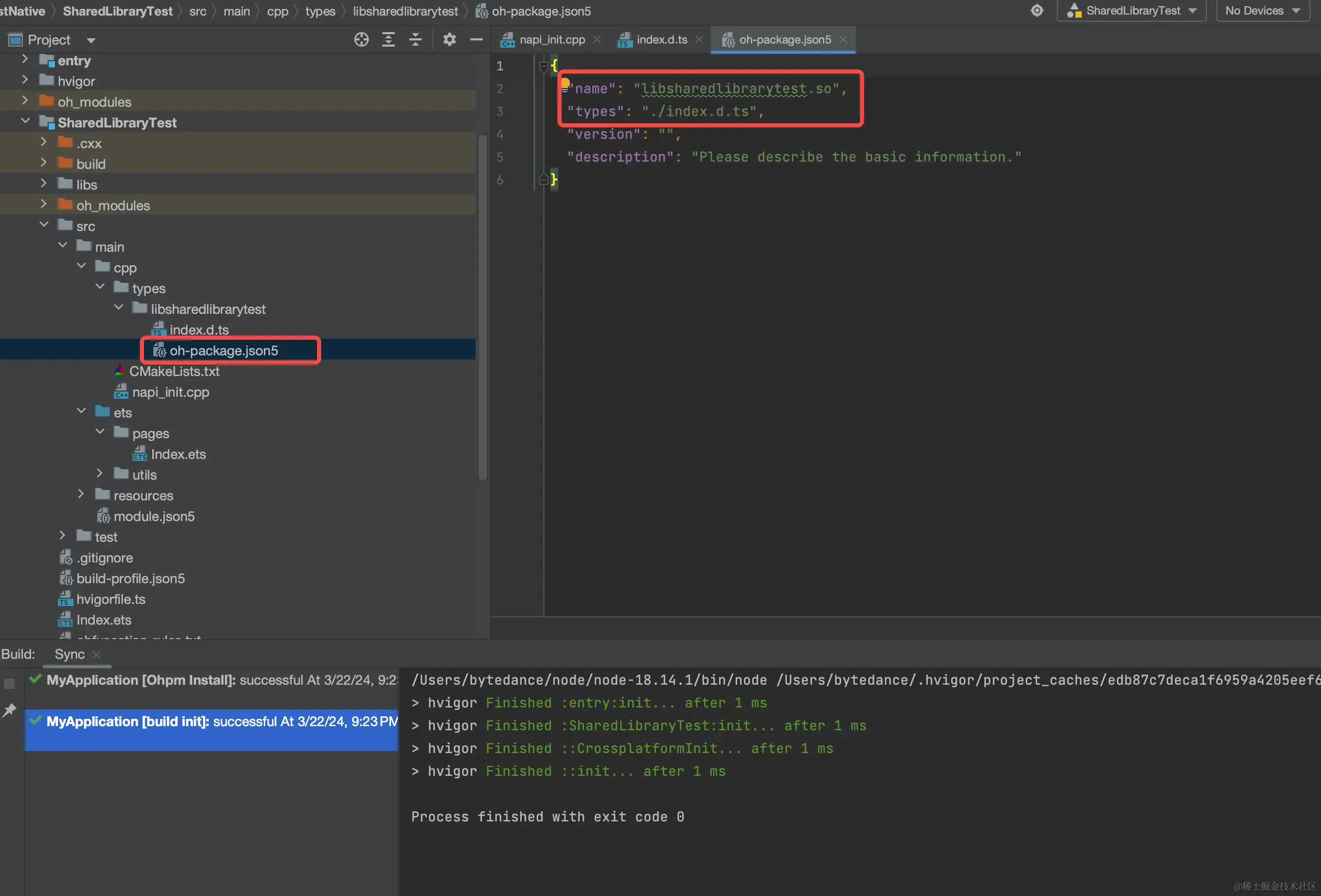1321x896 pixels.
Task: Toggle code fold marker on line 1
Action: coord(543,66)
